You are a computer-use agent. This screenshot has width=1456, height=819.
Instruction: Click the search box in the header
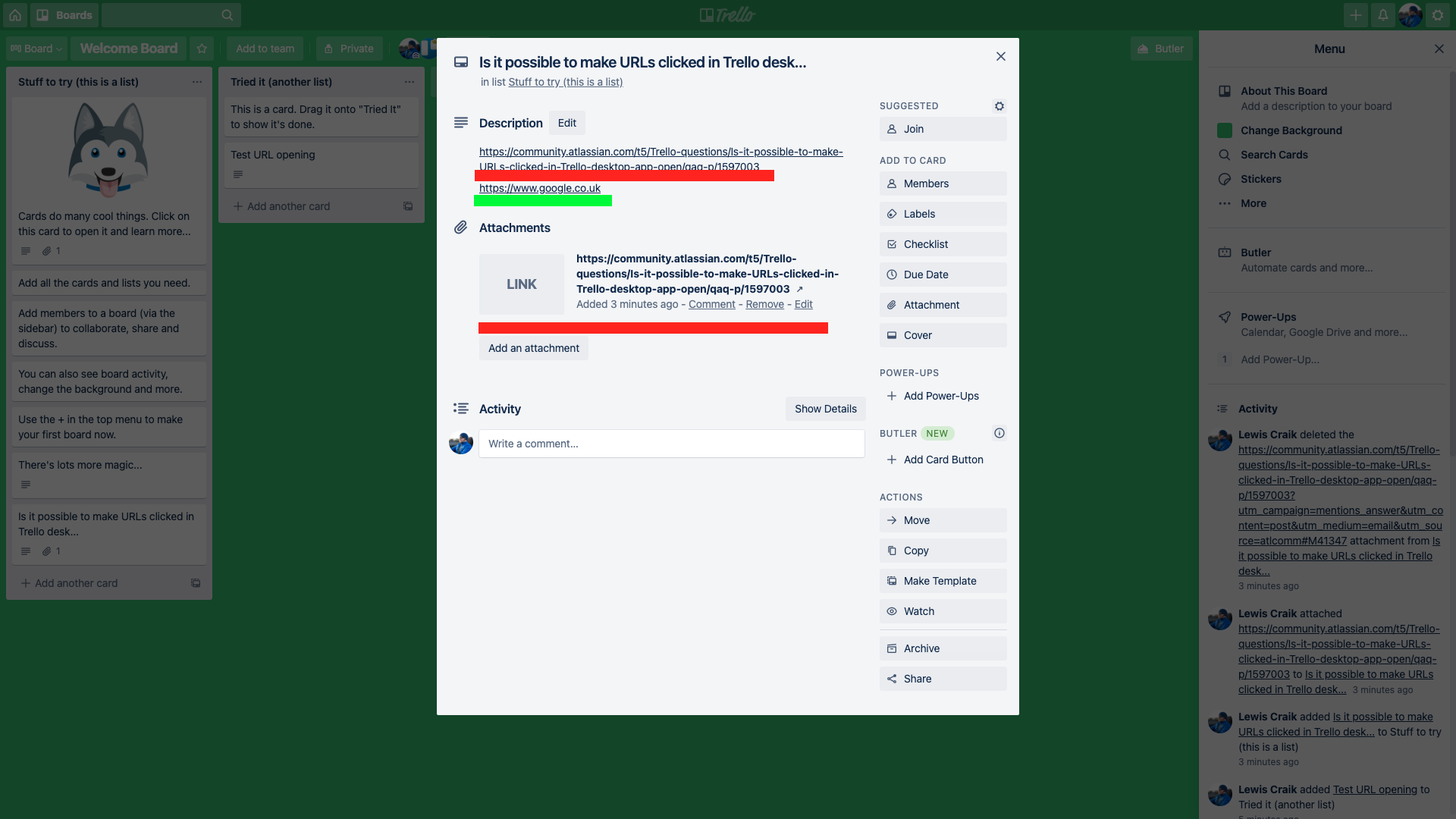coord(171,15)
